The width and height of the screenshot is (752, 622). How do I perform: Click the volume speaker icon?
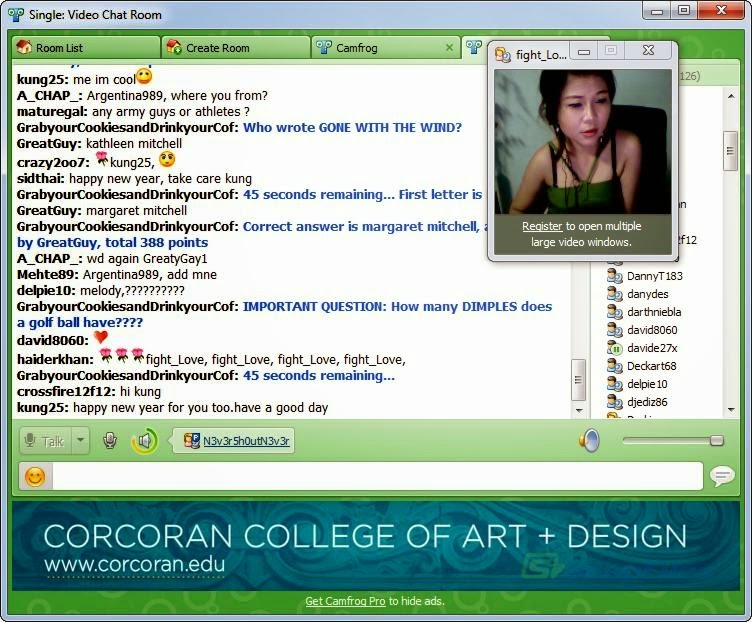click(589, 440)
